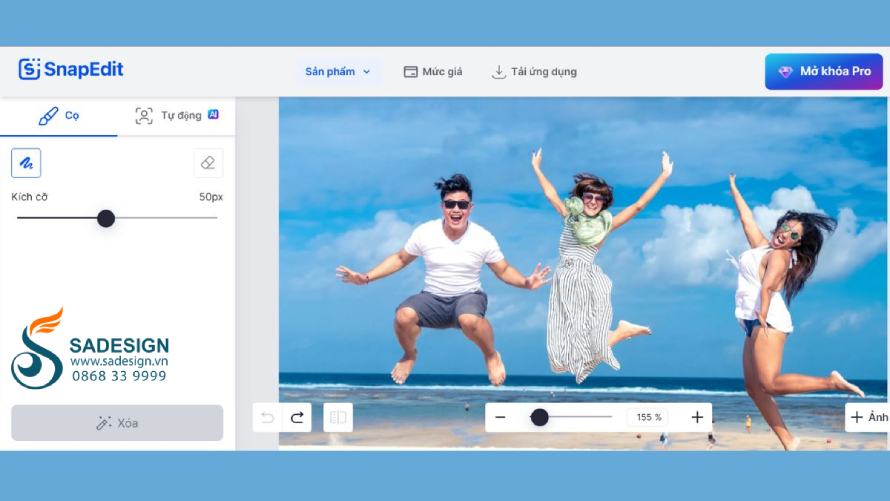Click the Mở khóa Pro button

point(824,71)
